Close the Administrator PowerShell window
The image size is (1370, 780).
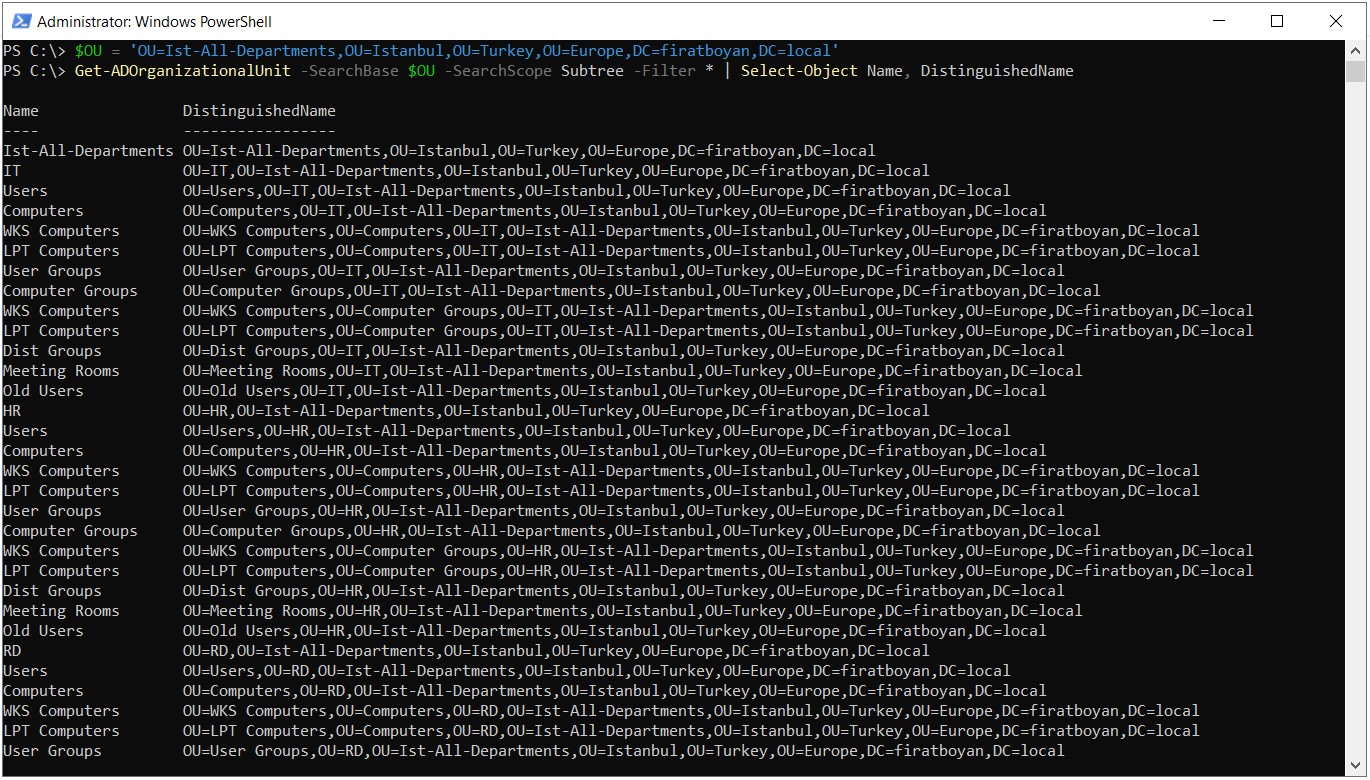(x=1336, y=21)
